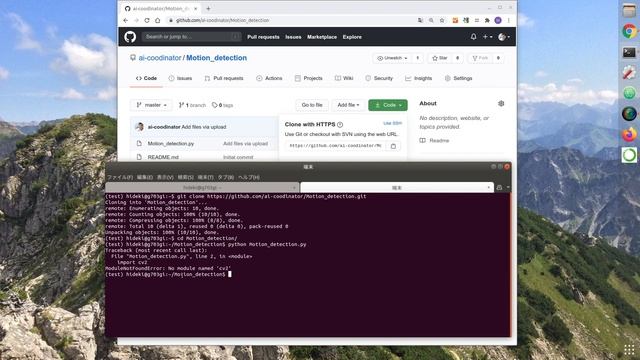Image resolution: width=640 pixels, height=360 pixels.
Task: Open the plus create-new dropdown in GitHub
Action: (x=487, y=37)
